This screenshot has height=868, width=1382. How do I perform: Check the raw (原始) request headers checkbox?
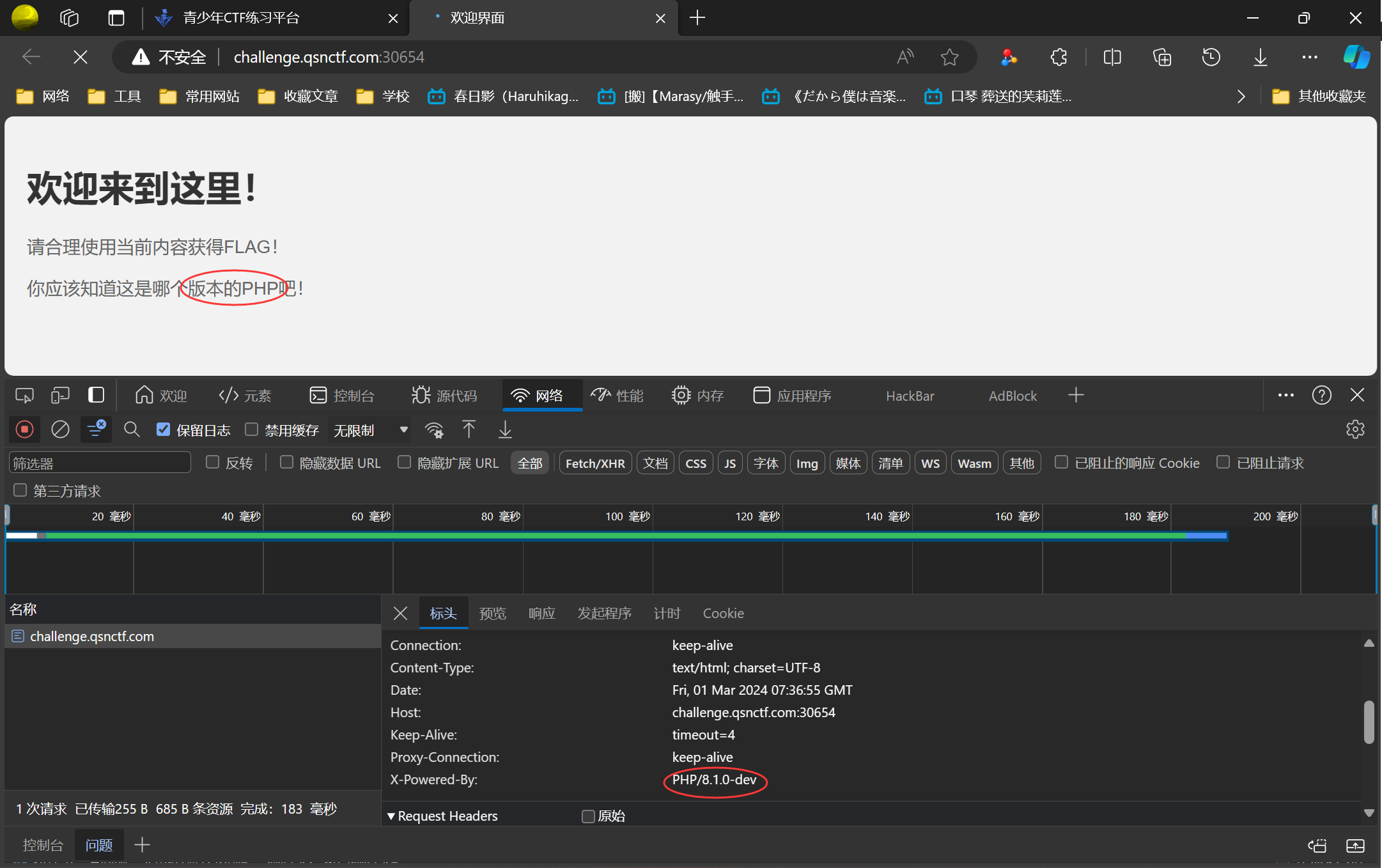tap(589, 816)
